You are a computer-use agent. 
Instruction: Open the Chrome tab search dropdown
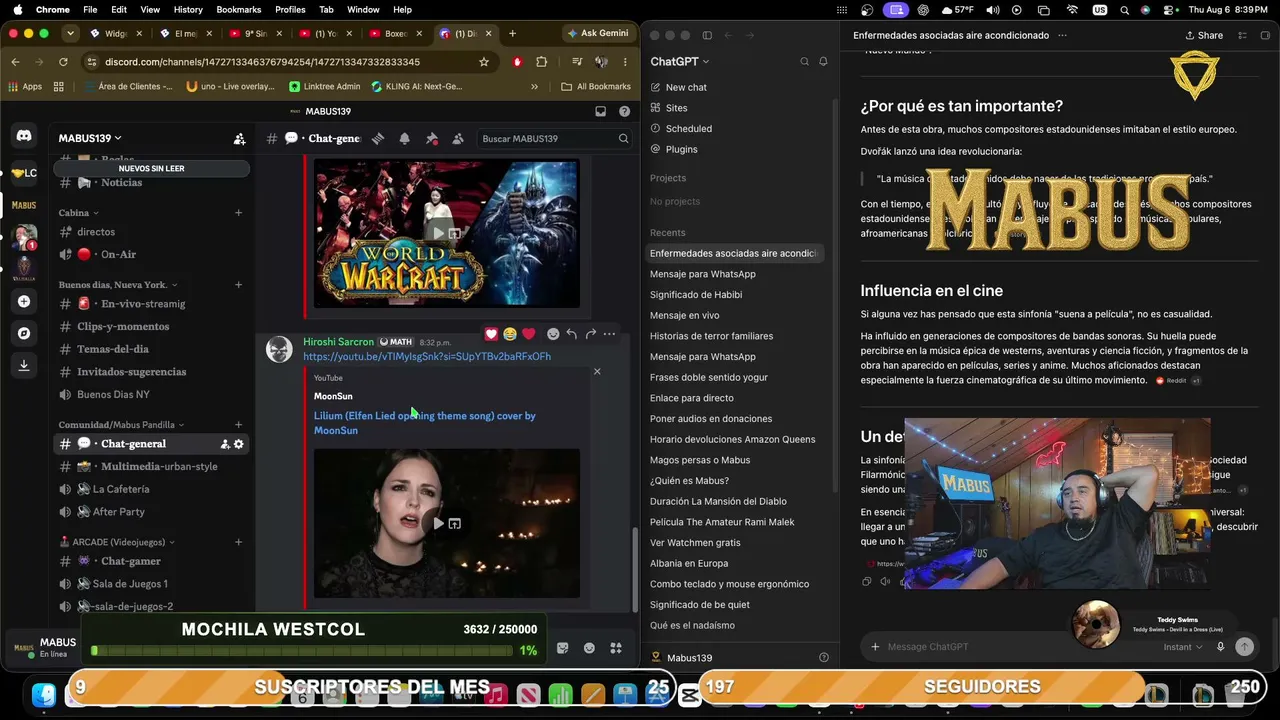(x=70, y=33)
